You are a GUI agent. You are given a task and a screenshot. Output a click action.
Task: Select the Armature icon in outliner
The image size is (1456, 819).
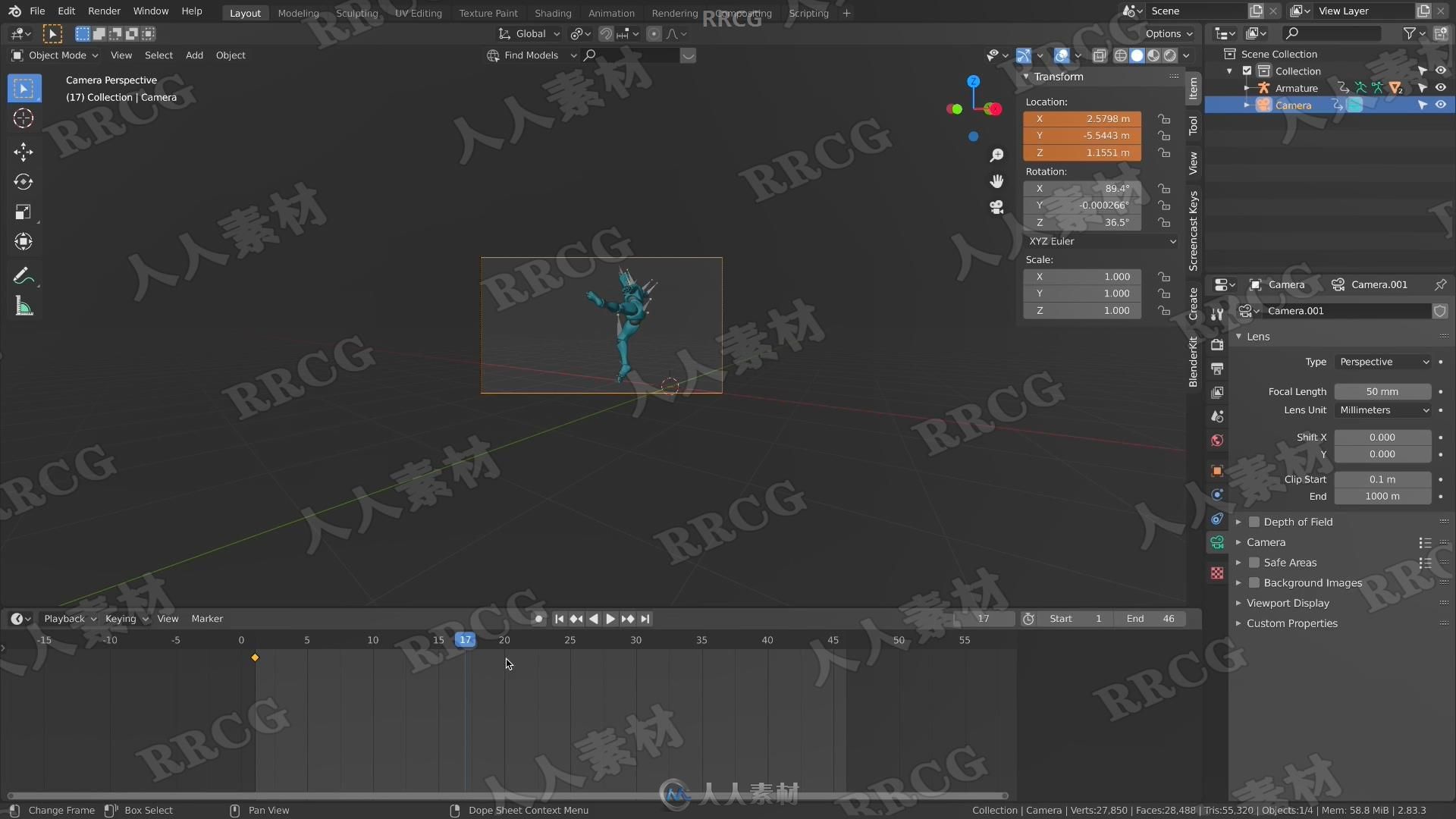click(1262, 88)
